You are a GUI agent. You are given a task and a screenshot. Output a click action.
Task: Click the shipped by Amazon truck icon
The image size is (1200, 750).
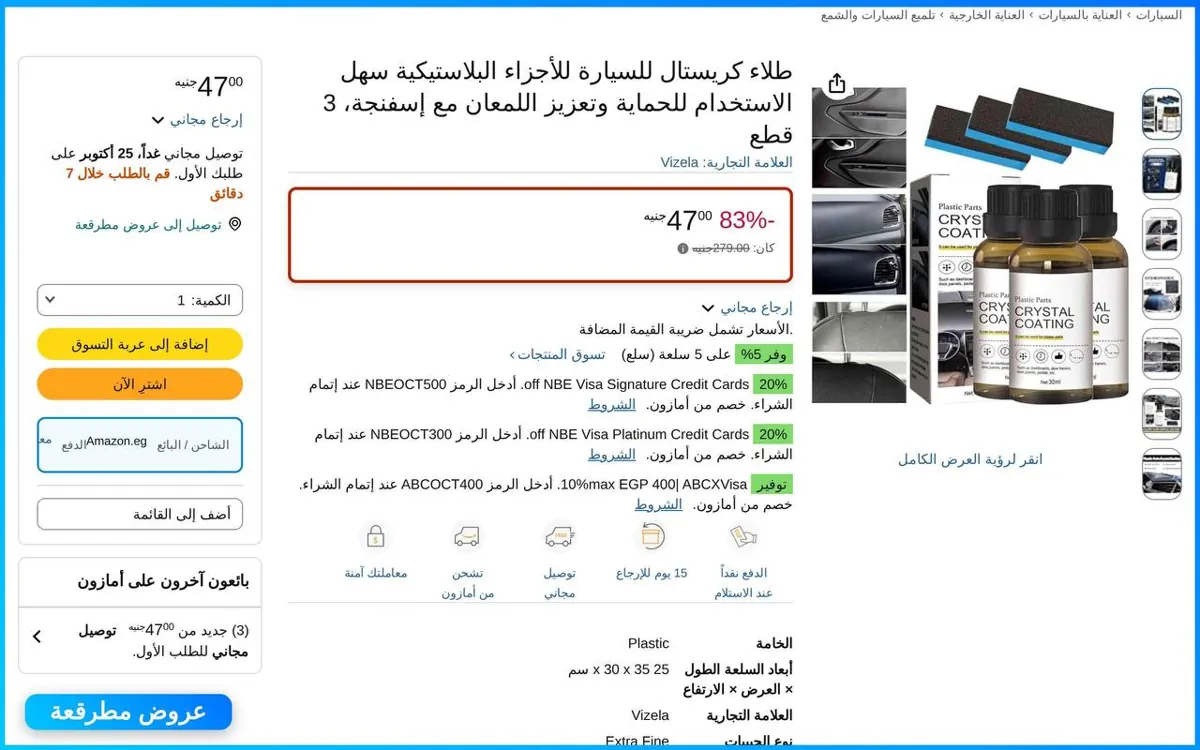468,537
